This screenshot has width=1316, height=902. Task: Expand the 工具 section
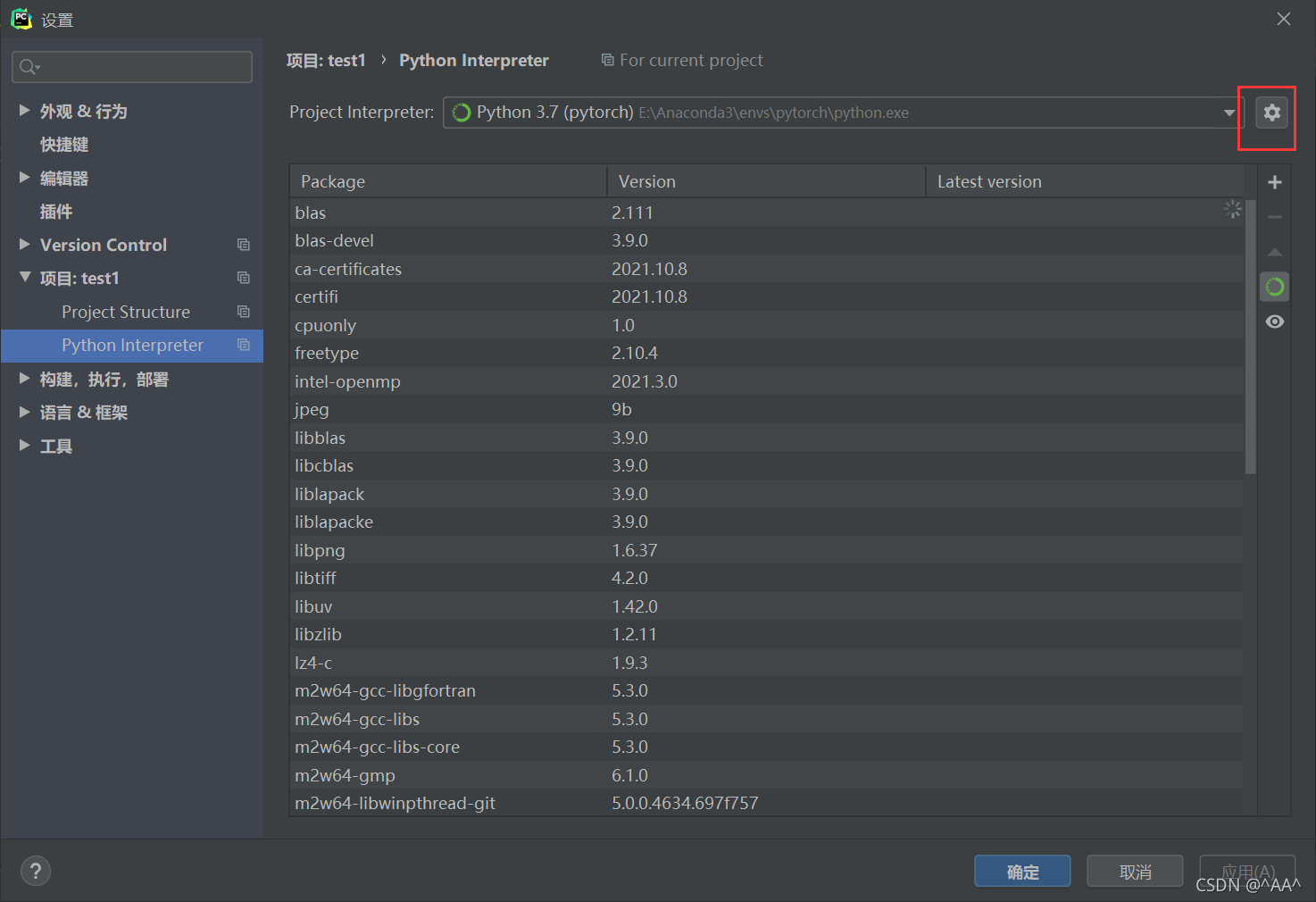25,445
